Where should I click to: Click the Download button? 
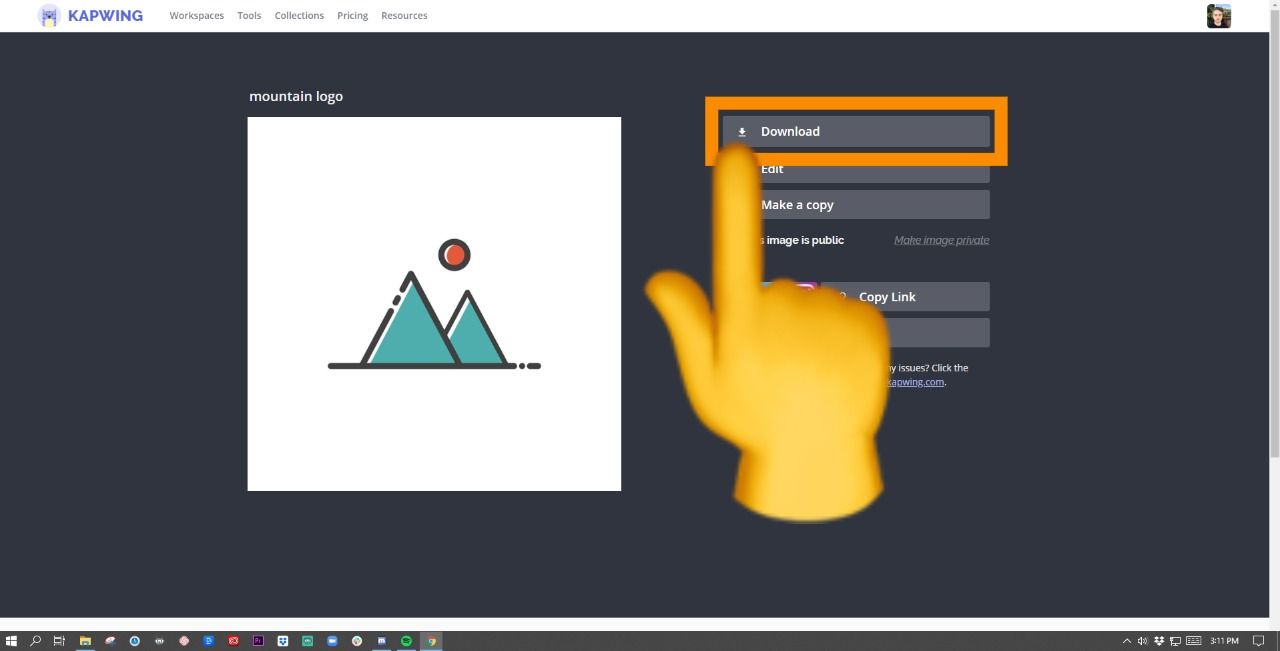(856, 131)
